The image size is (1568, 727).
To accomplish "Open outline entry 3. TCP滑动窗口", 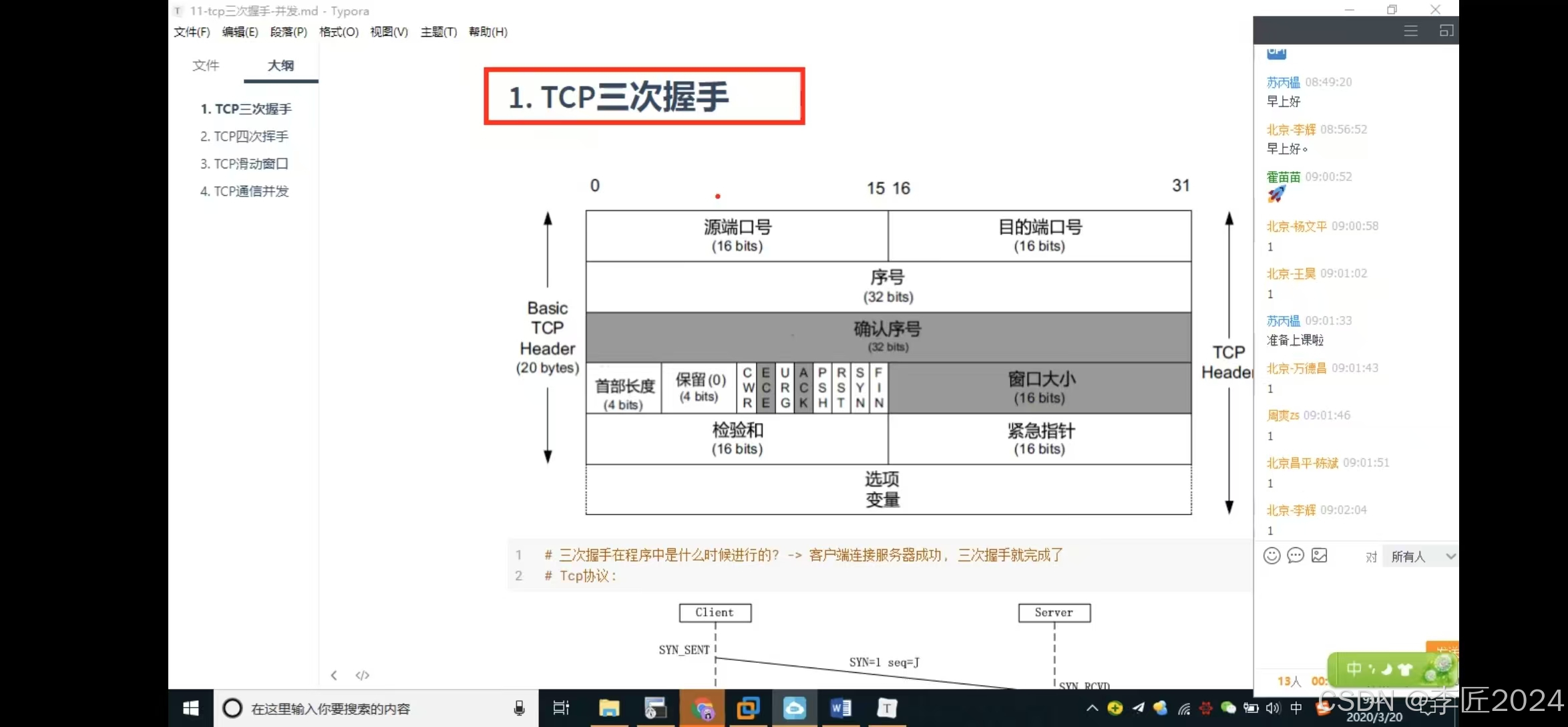I will pos(244,164).
